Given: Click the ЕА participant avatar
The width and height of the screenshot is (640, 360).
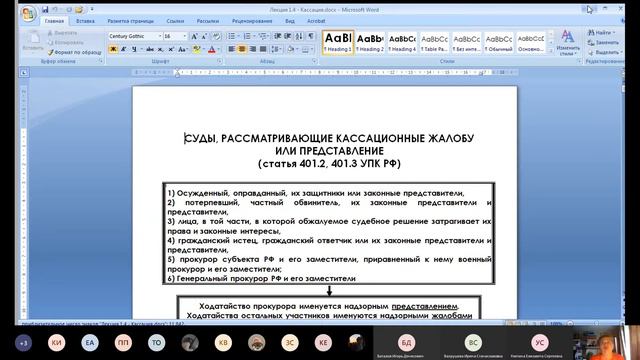Looking at the screenshot, I should click(x=90, y=342).
